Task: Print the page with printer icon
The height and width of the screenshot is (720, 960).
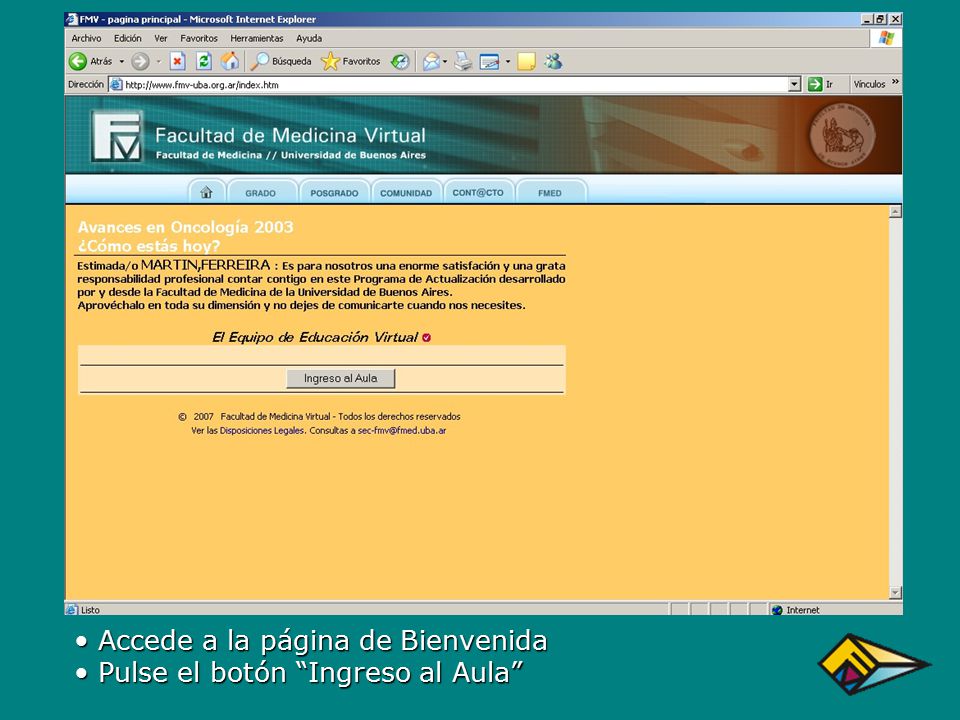Action: pos(463,61)
